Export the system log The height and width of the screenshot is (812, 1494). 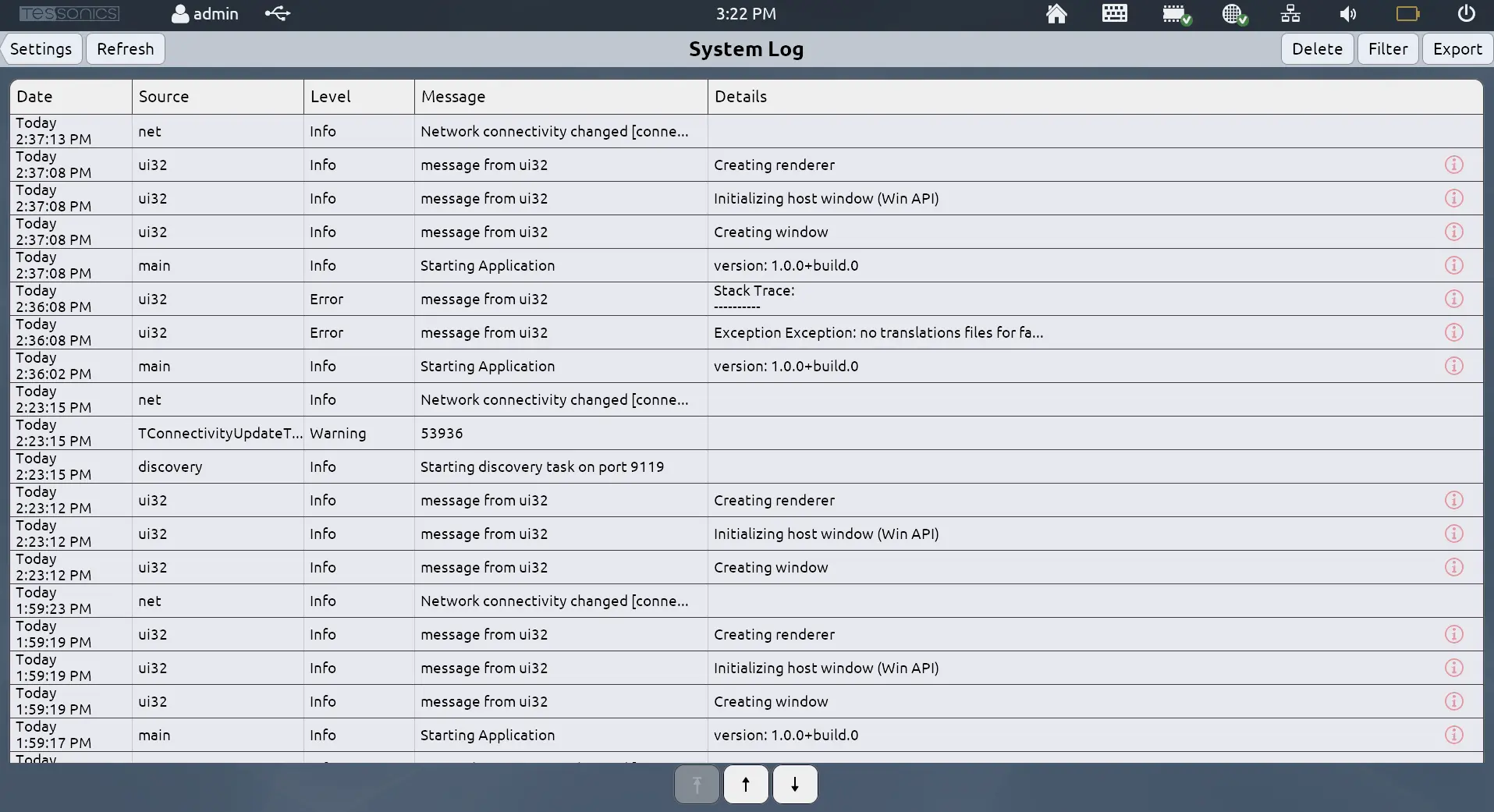pos(1457,49)
